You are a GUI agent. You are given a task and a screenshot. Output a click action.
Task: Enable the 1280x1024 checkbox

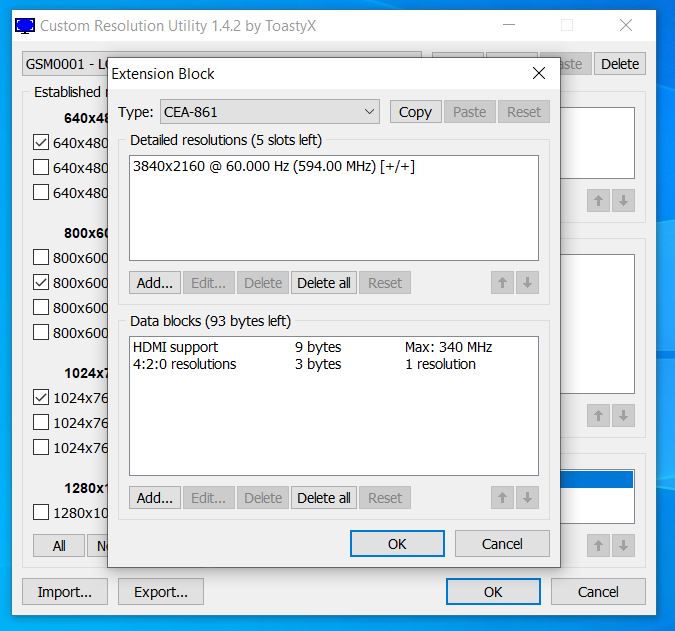[x=41, y=512]
